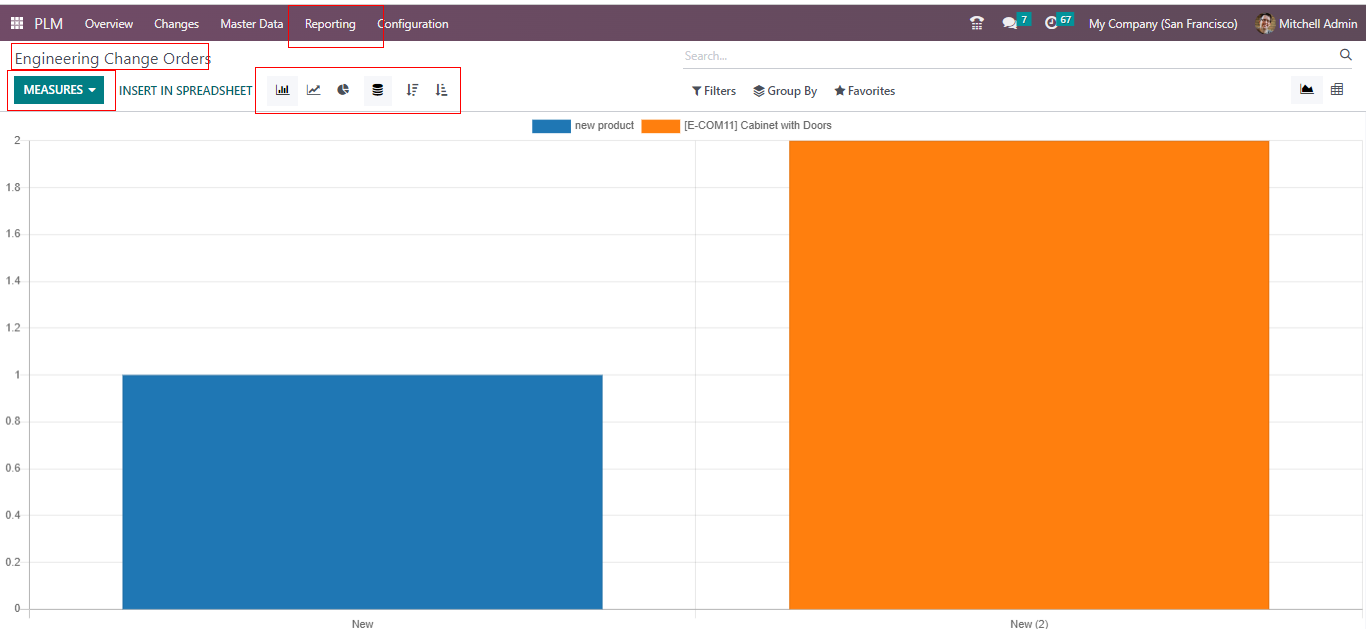1366x629 pixels.
Task: Open the Master Data menu
Action: [251, 24]
